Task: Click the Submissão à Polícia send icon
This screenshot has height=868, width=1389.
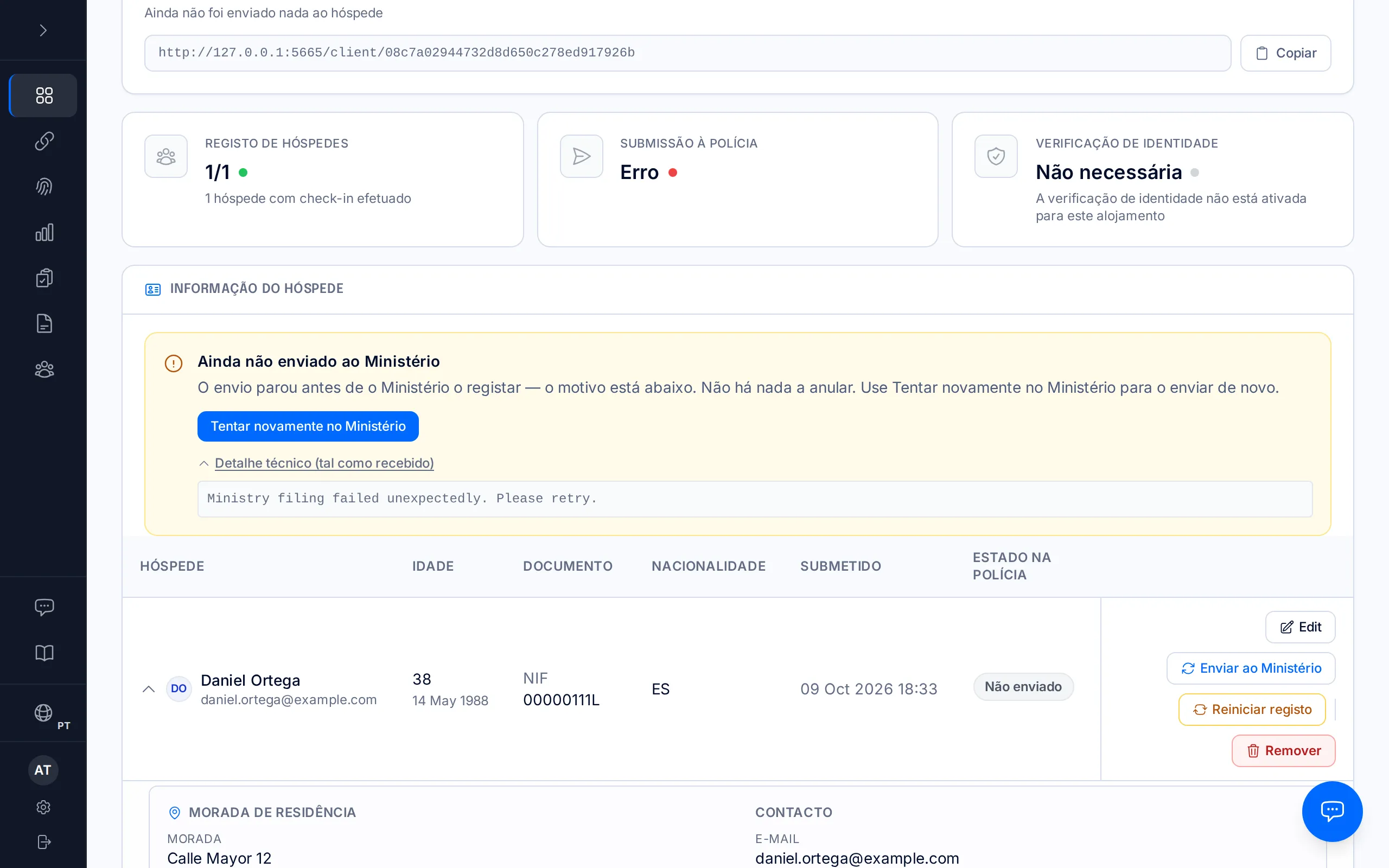Action: click(581, 156)
